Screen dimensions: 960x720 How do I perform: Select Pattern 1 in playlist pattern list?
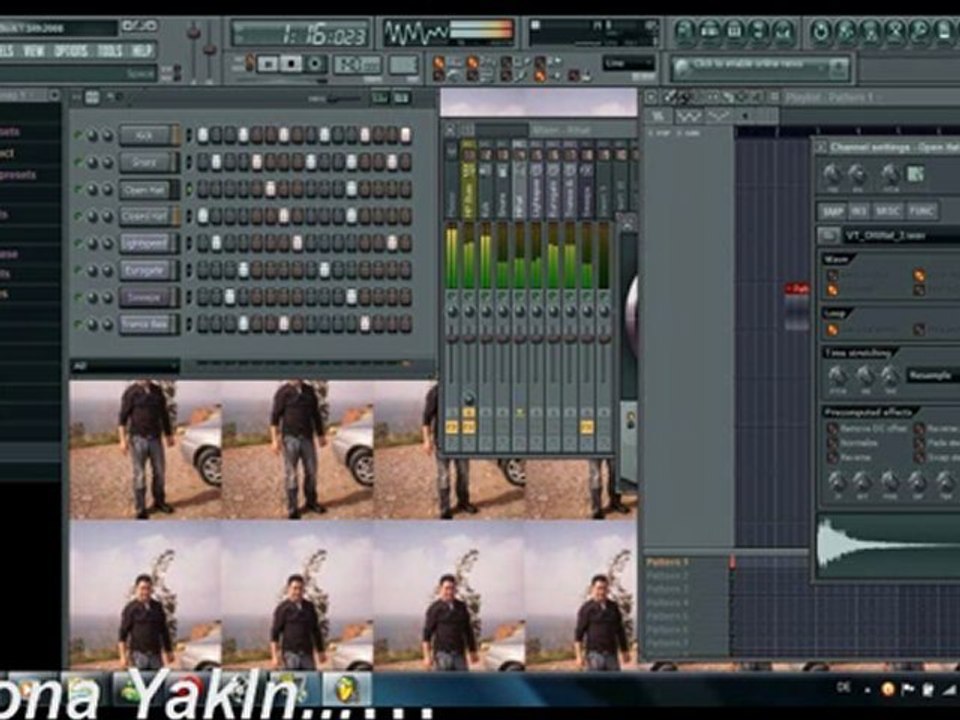667,561
